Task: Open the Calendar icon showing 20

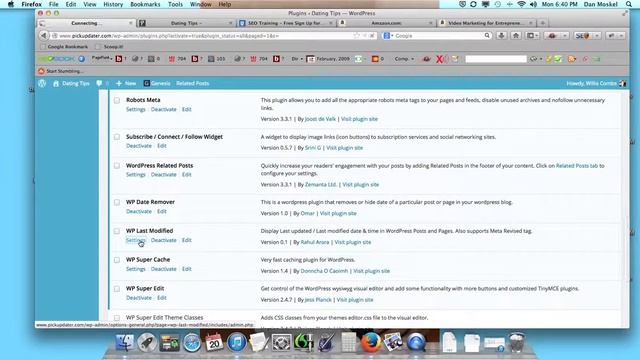Action: 214,342
